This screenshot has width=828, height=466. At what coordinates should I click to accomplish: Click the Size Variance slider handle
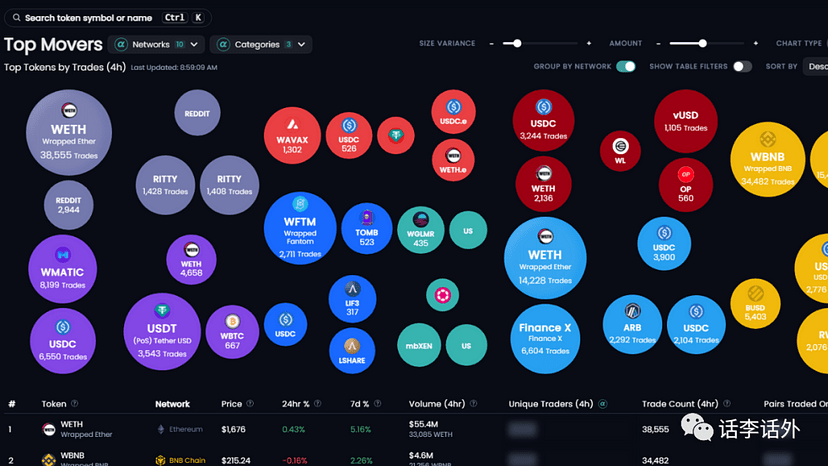[516, 43]
